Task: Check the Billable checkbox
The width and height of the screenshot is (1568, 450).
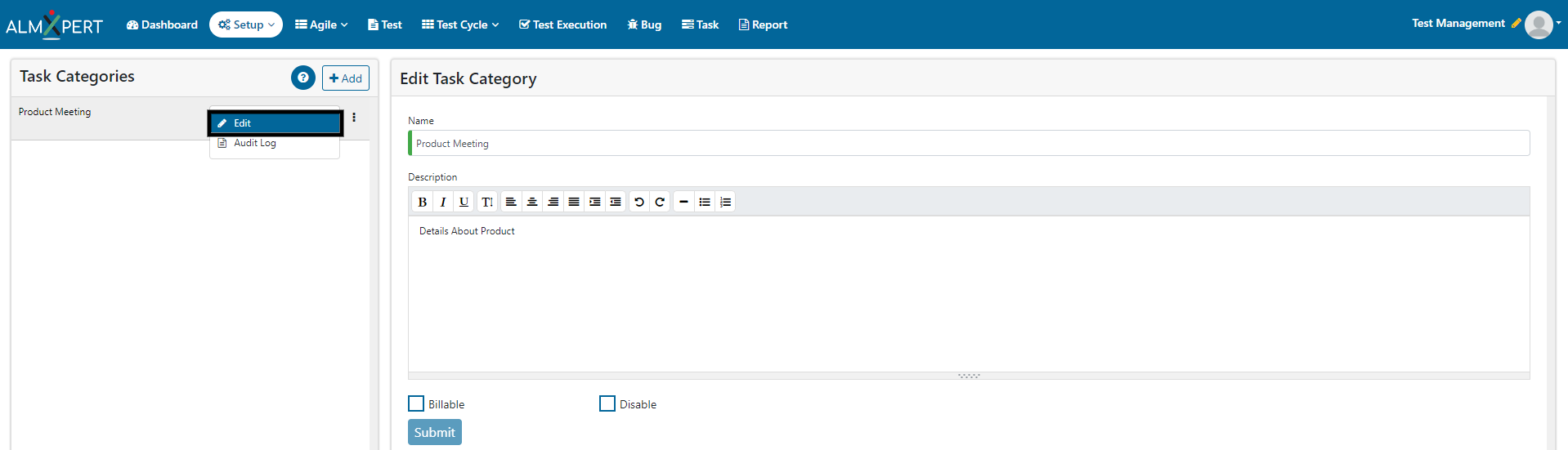Action: (416, 403)
